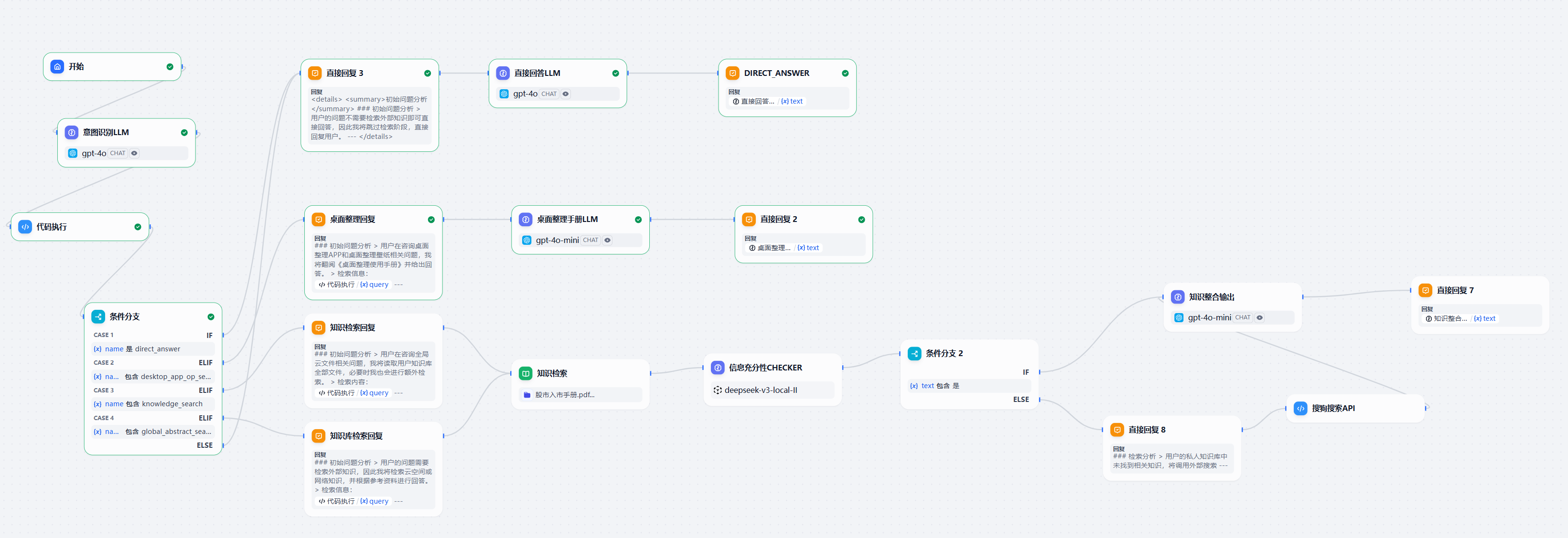The height and width of the screenshot is (538, 1568).
Task: Click the 条件分支 2 node icon
Action: pyautogui.click(x=914, y=354)
